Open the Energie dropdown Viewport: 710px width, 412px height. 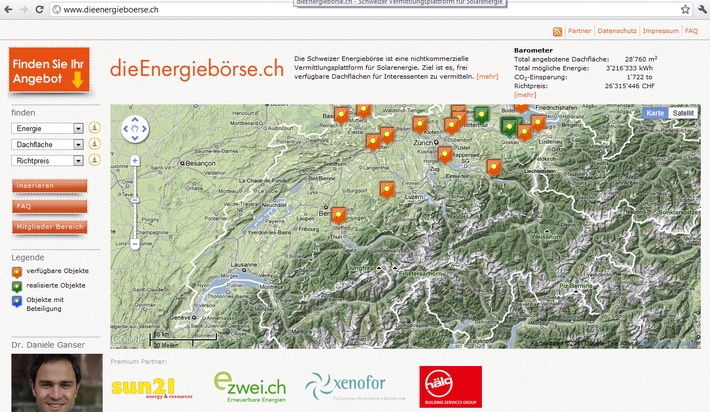click(48, 128)
